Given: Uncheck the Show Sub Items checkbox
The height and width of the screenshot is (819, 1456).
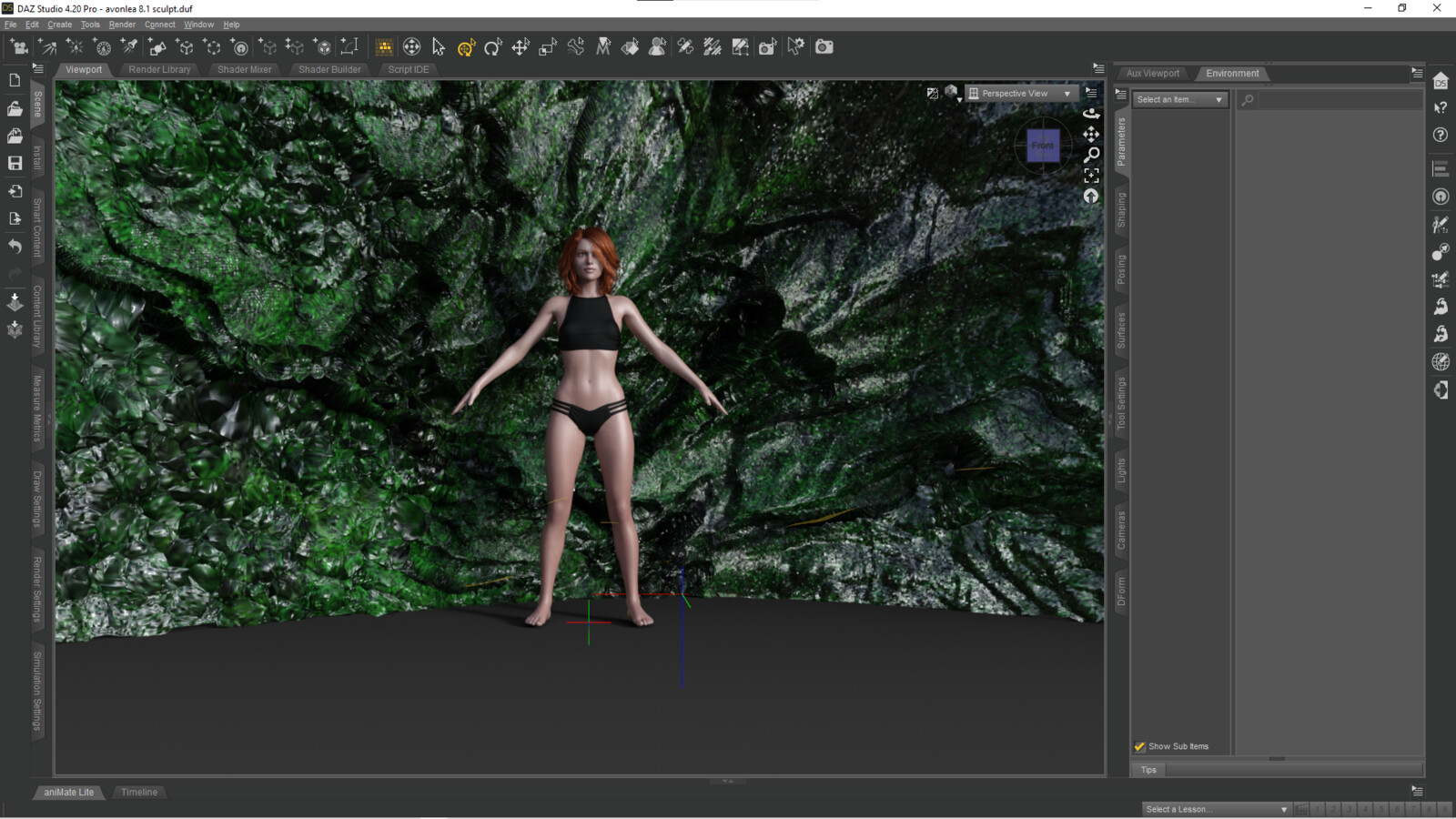Looking at the screenshot, I should click(1139, 746).
